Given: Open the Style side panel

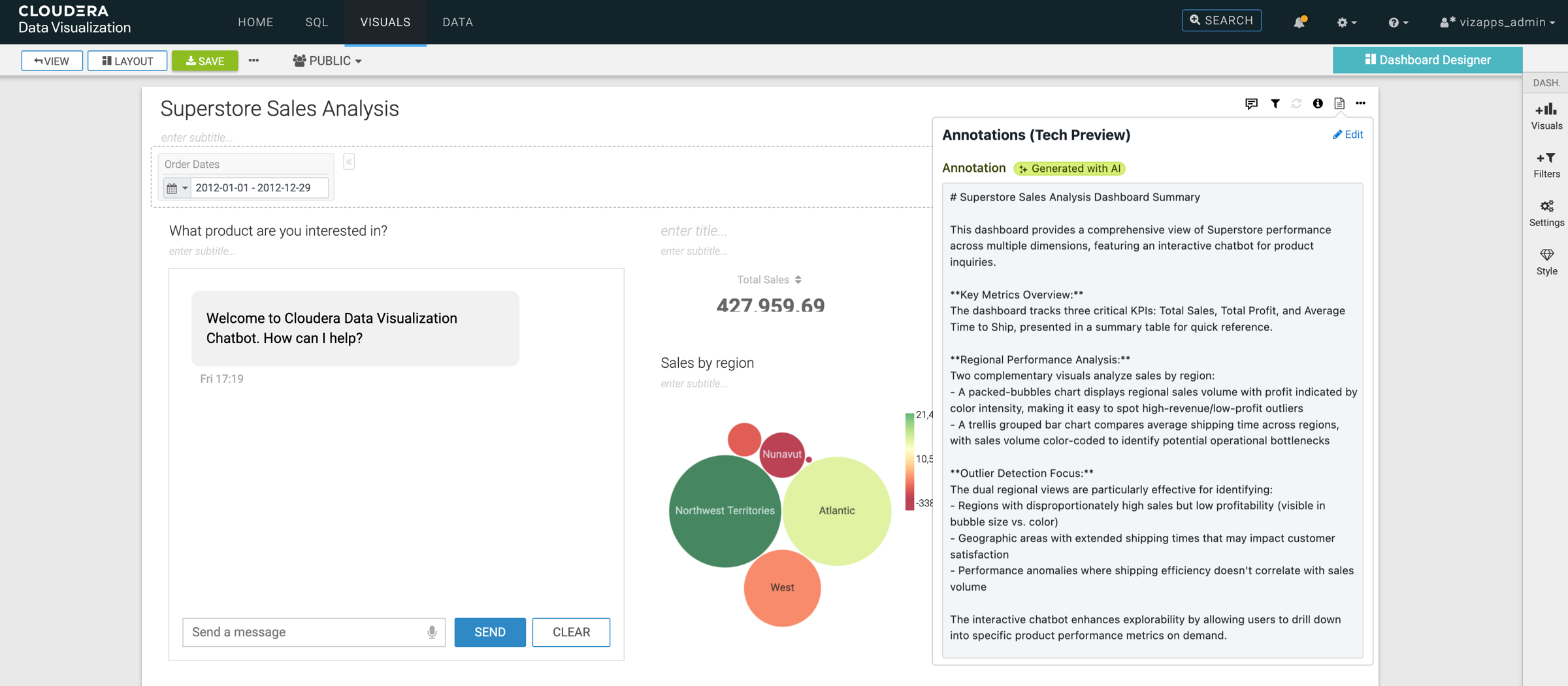Looking at the screenshot, I should pos(1546,261).
